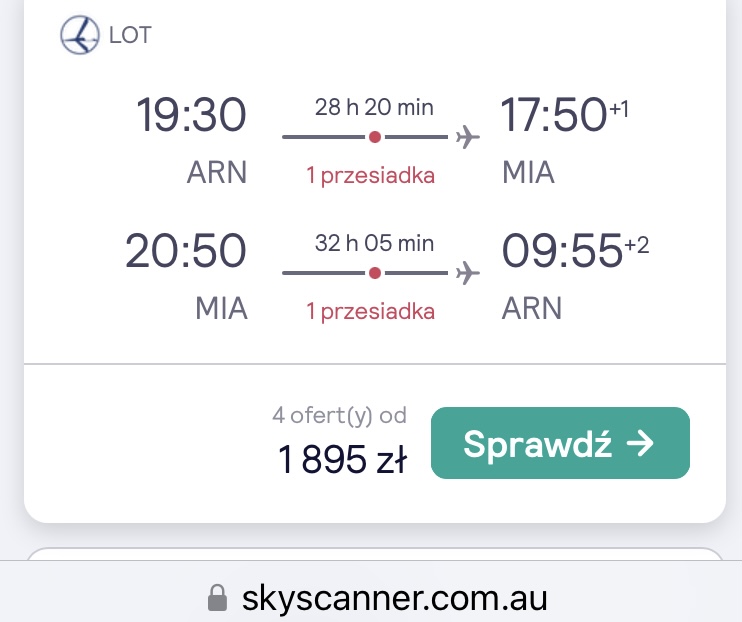Click the red stopover dot on outbound flight

375,137
